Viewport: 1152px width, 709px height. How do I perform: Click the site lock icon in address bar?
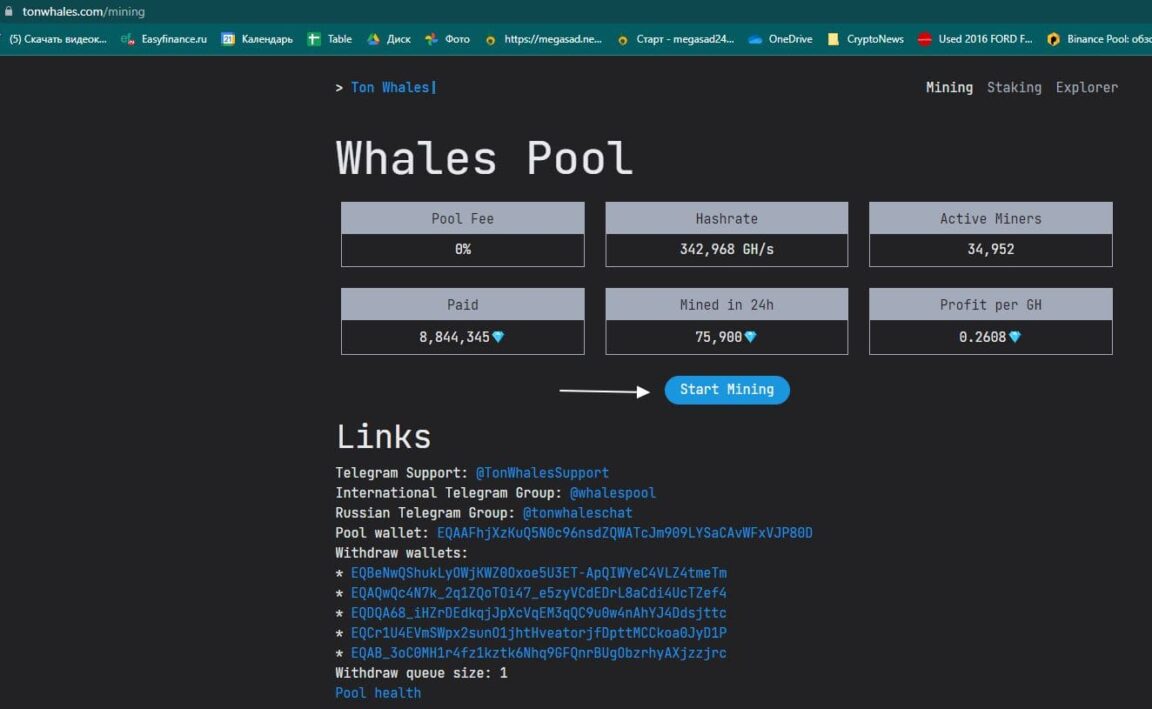pyautogui.click(x=8, y=11)
